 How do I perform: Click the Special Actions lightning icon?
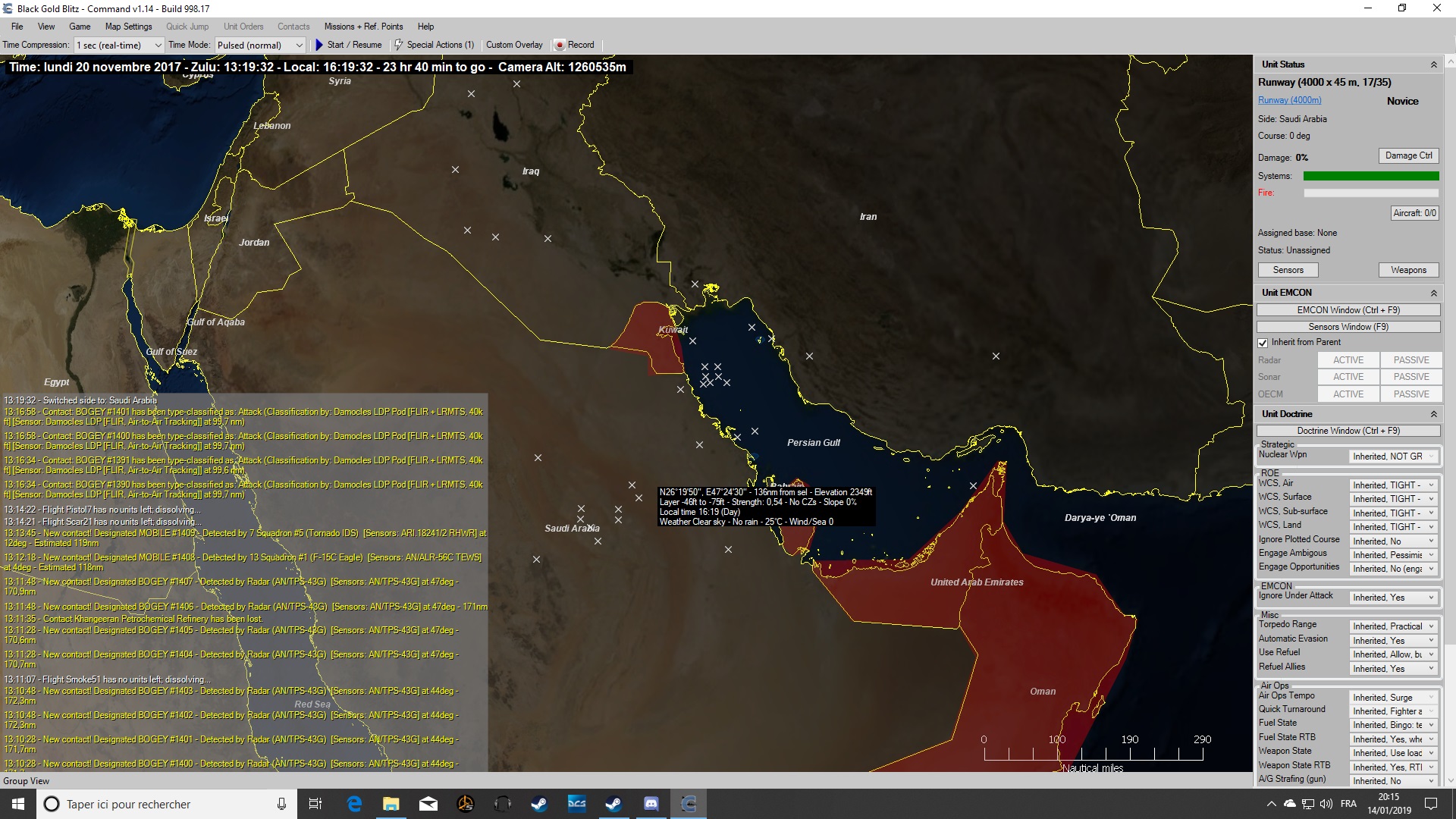(399, 45)
